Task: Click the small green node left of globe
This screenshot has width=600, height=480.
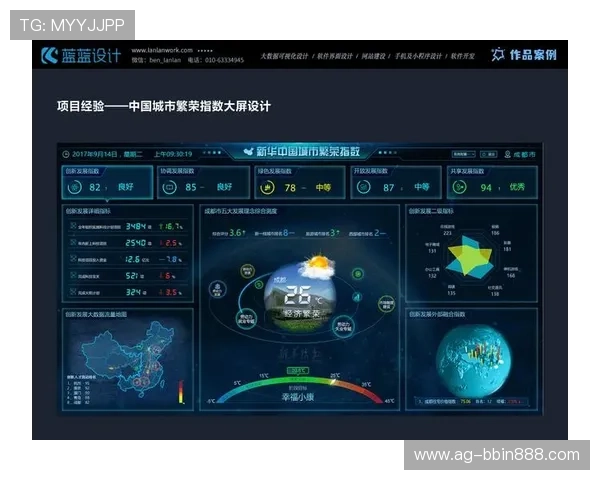Action: pos(259,284)
